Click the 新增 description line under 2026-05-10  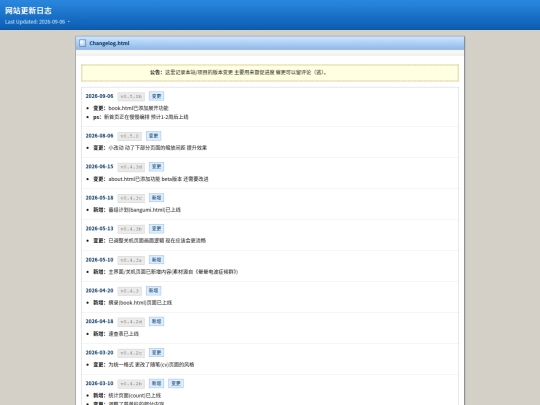165,272
